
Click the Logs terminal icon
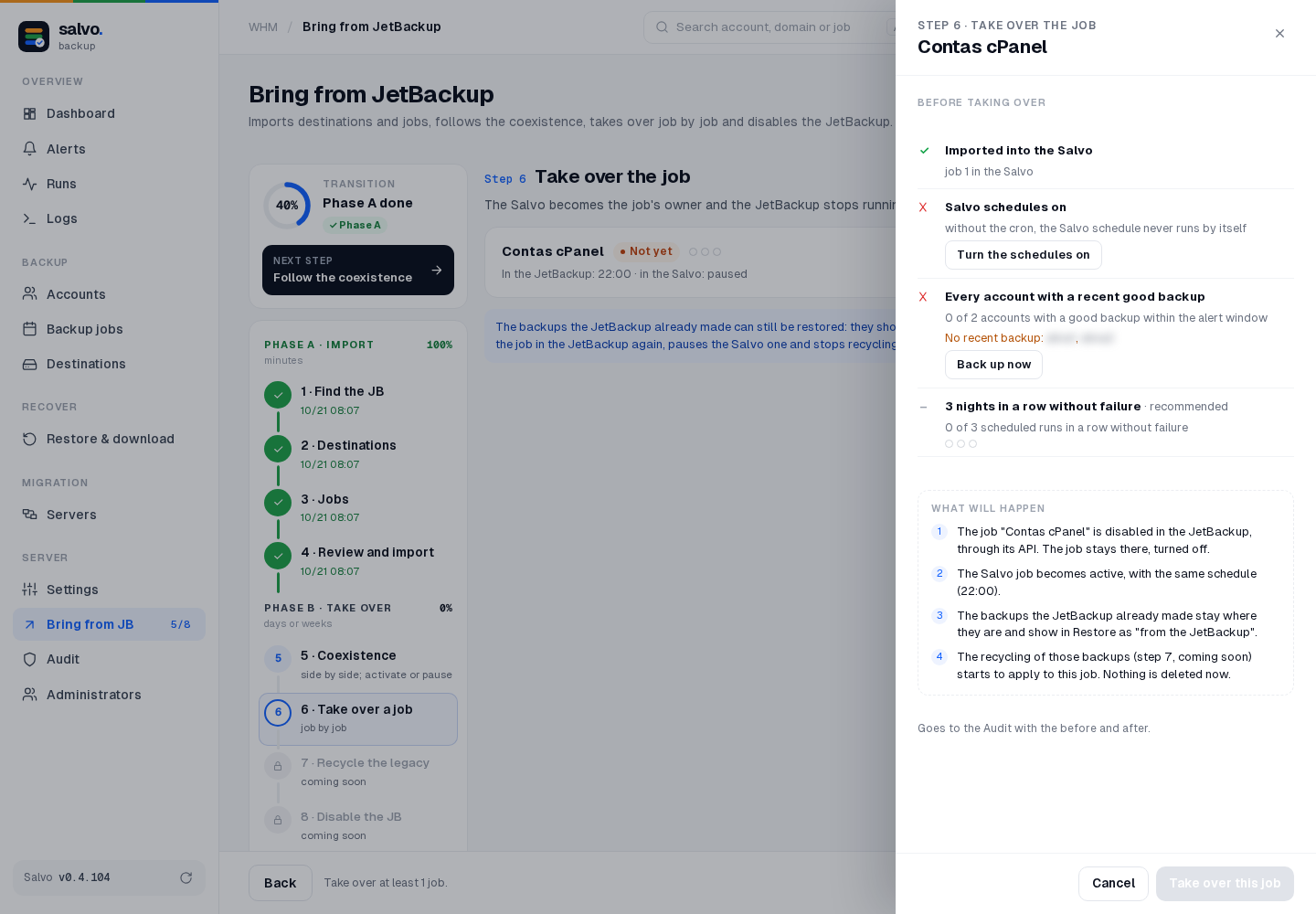[x=30, y=218]
